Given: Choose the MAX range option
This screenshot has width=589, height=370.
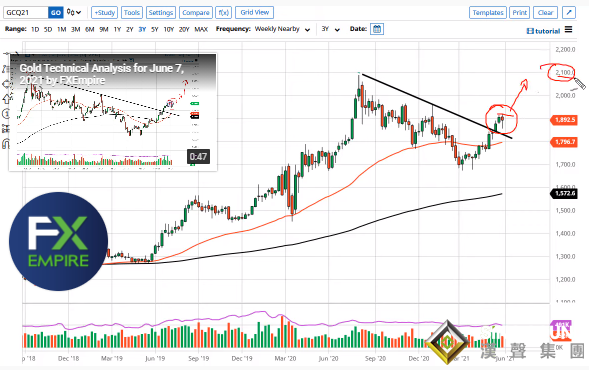Looking at the screenshot, I should coord(201,29).
